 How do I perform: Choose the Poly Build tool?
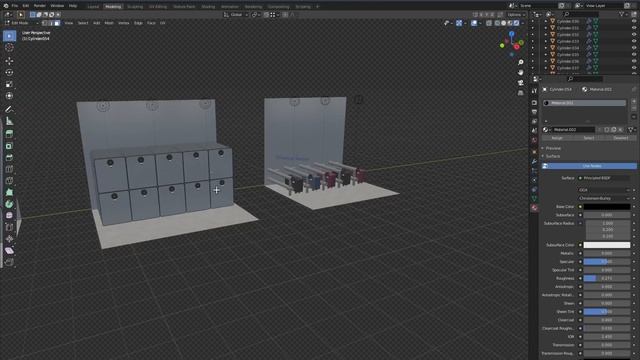click(9, 192)
